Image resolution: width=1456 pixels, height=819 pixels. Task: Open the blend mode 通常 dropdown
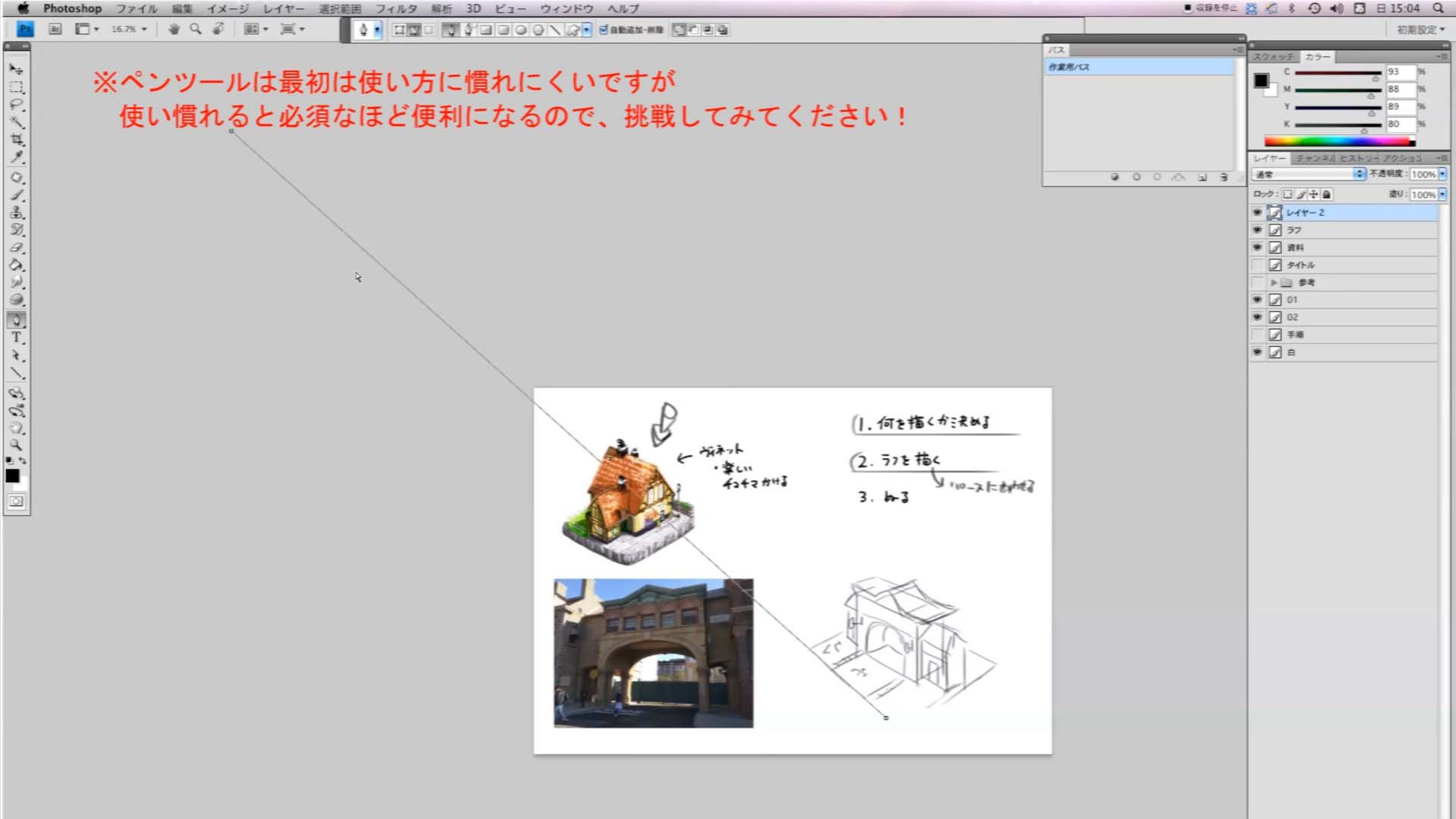(x=1309, y=174)
